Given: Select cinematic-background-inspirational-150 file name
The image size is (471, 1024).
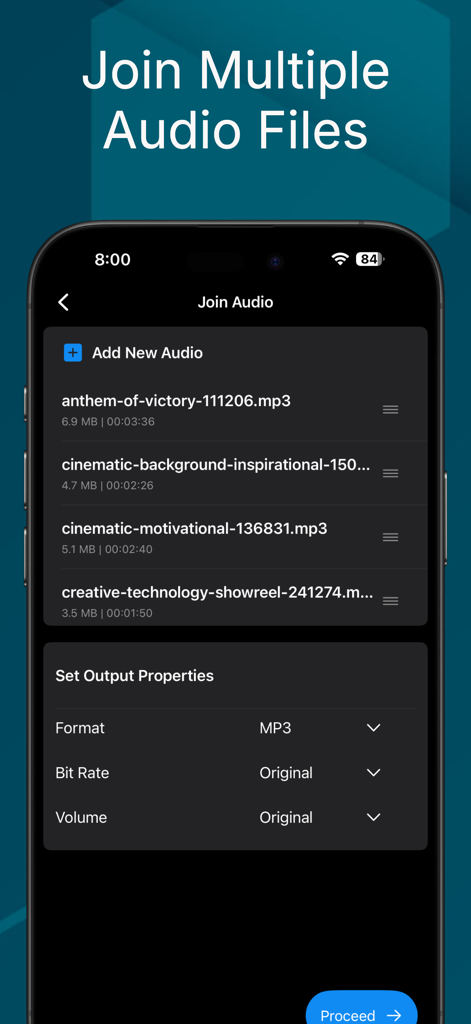Looking at the screenshot, I should pyautogui.click(x=216, y=465).
